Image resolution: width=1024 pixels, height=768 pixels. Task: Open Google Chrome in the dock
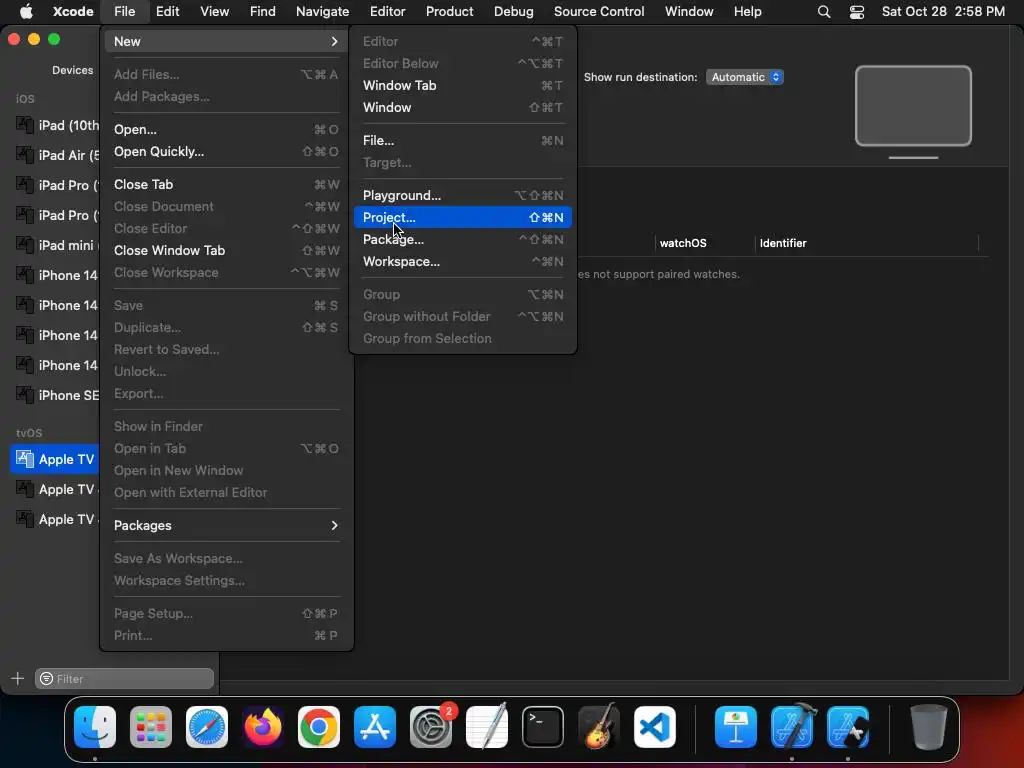319,727
